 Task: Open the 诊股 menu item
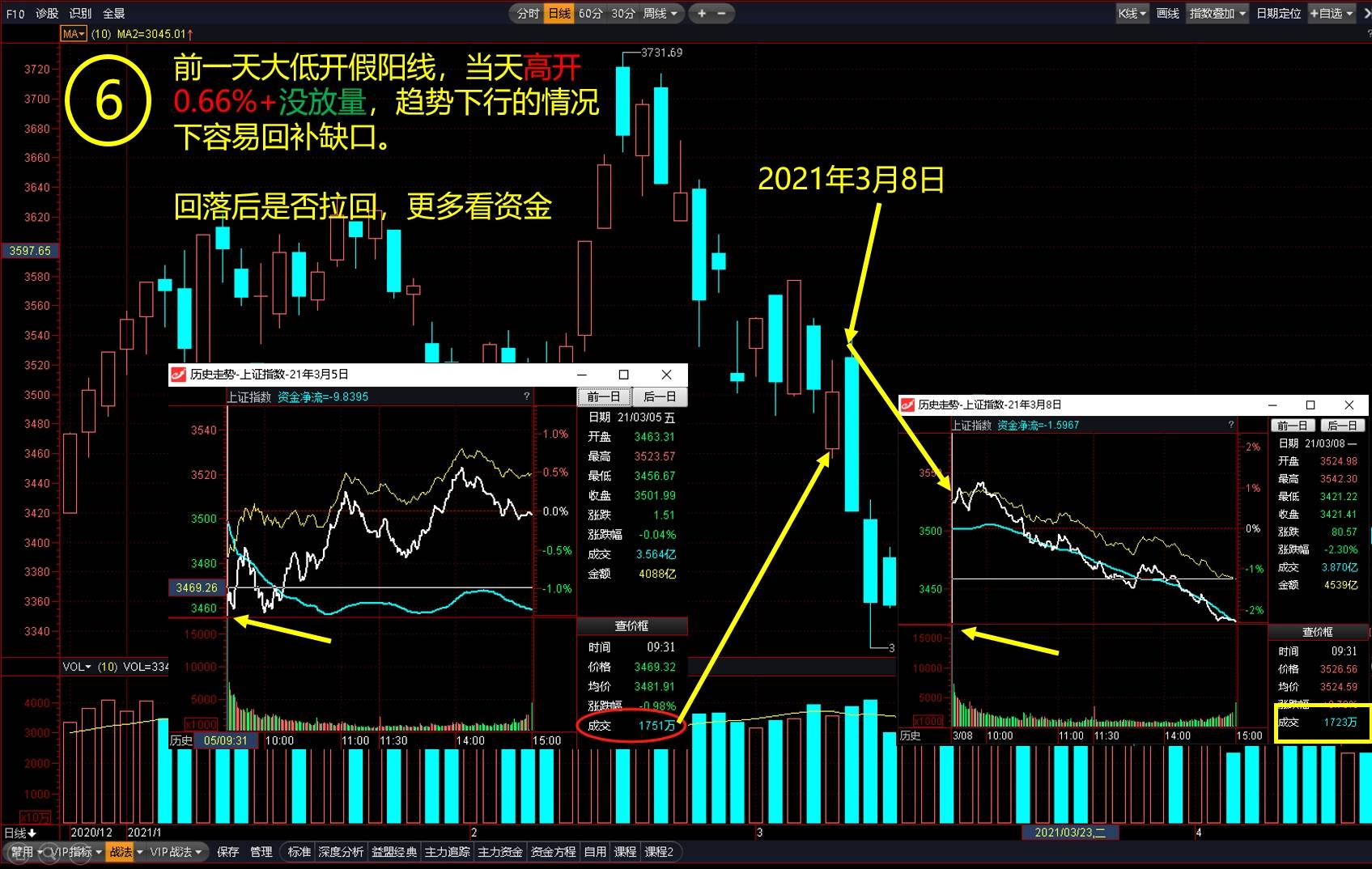47,14
